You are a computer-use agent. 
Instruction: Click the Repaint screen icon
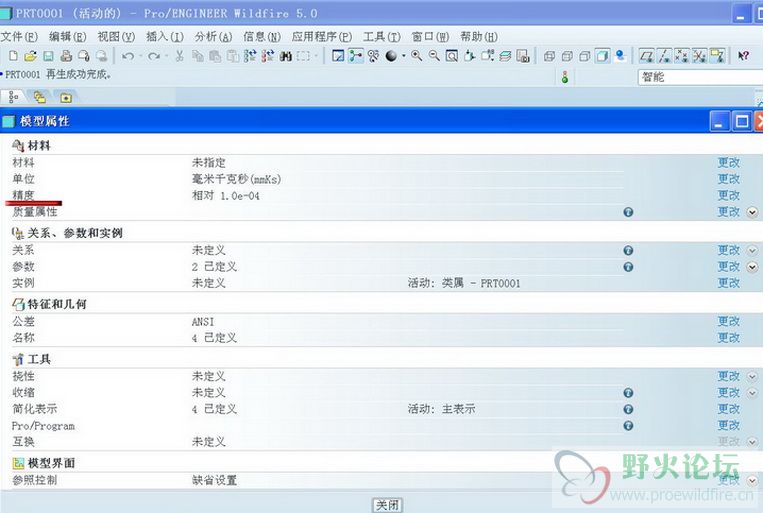pyautogui.click(x=338, y=56)
